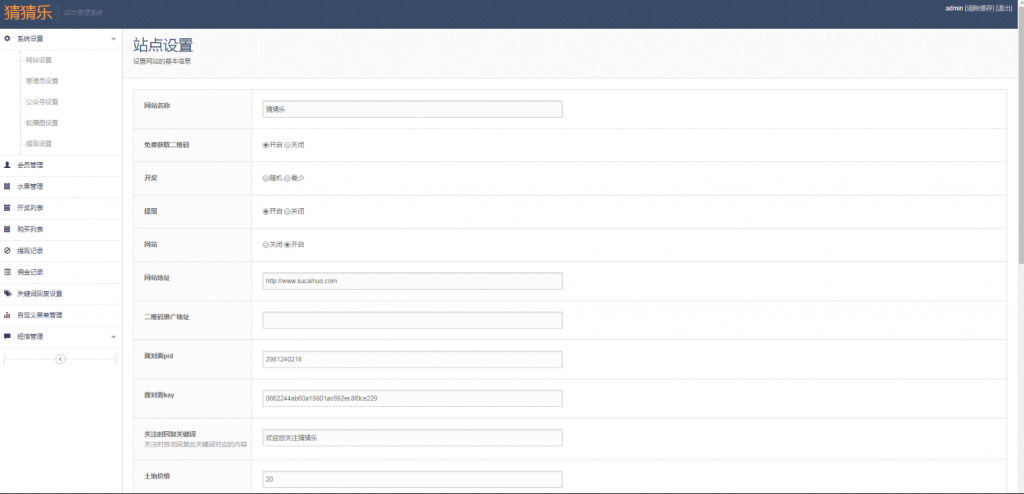
Task: Expand the 短信管理 menu arrow
Action: pos(113,336)
